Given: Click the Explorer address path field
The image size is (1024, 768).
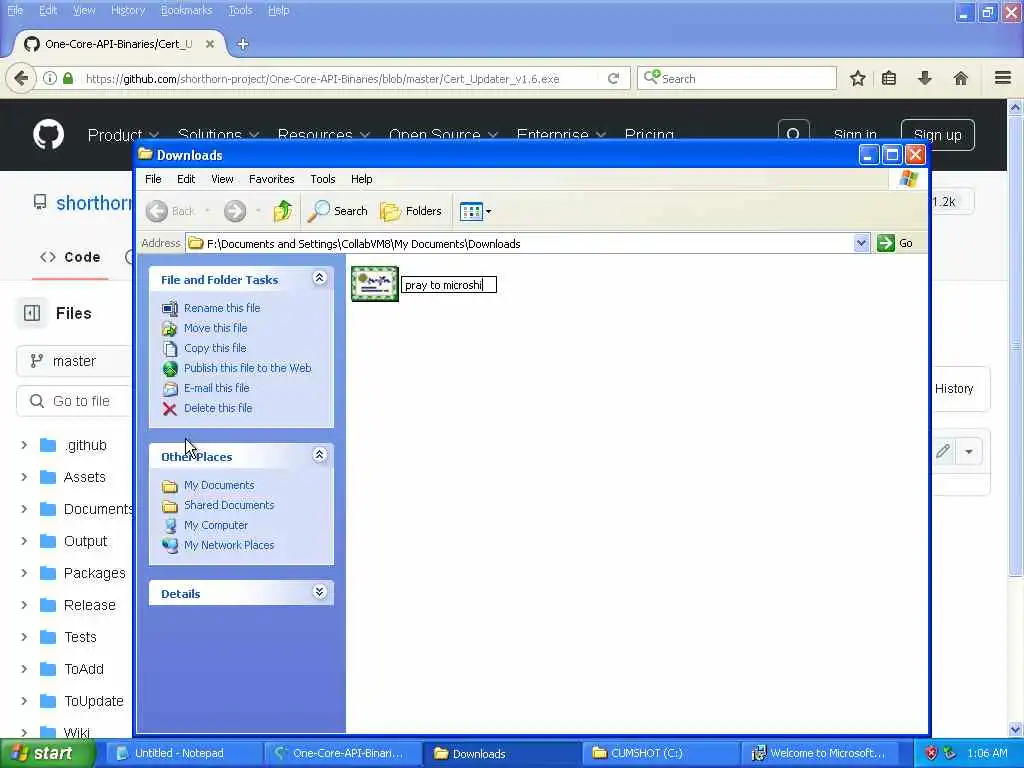Looking at the screenshot, I should click(x=520, y=244).
